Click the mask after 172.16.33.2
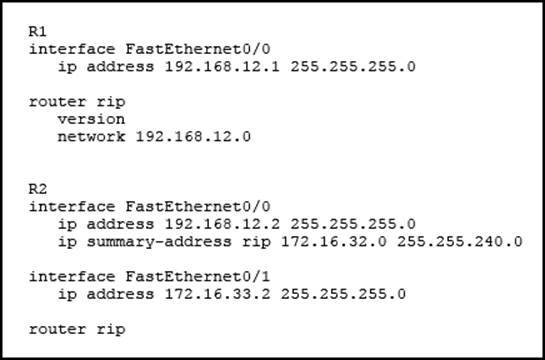The image size is (545, 360). click(343, 294)
